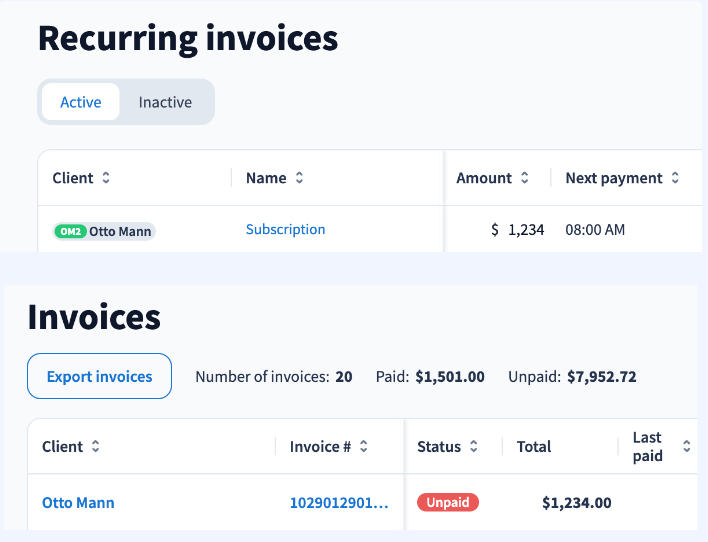
Task: Click the red Unpaid status badge
Action: [448, 502]
